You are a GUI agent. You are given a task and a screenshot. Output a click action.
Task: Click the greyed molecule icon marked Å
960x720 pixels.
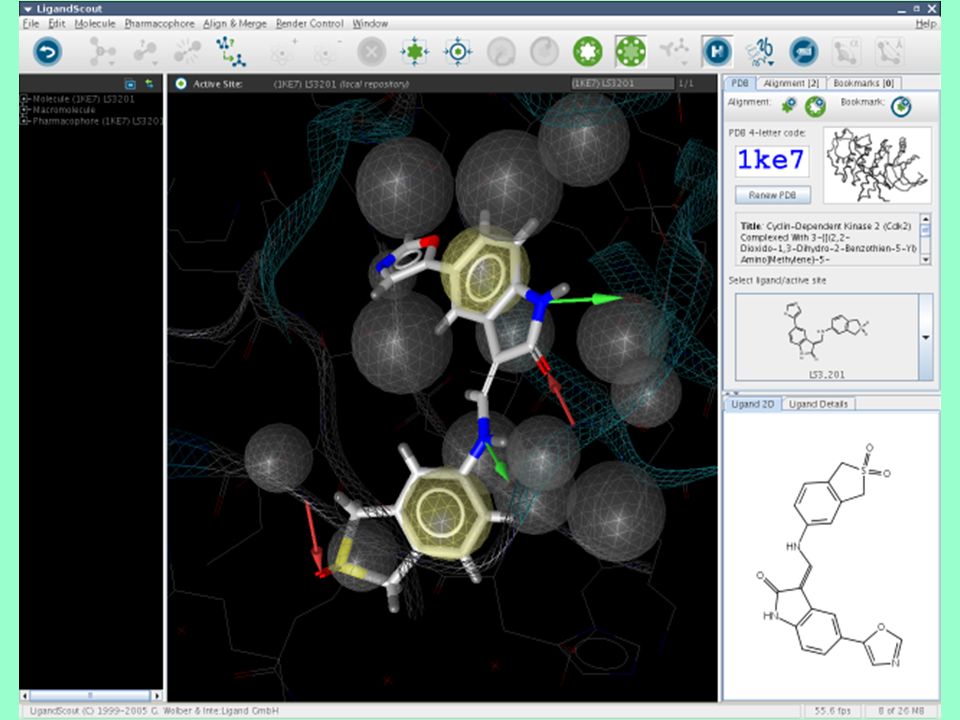(x=890, y=51)
